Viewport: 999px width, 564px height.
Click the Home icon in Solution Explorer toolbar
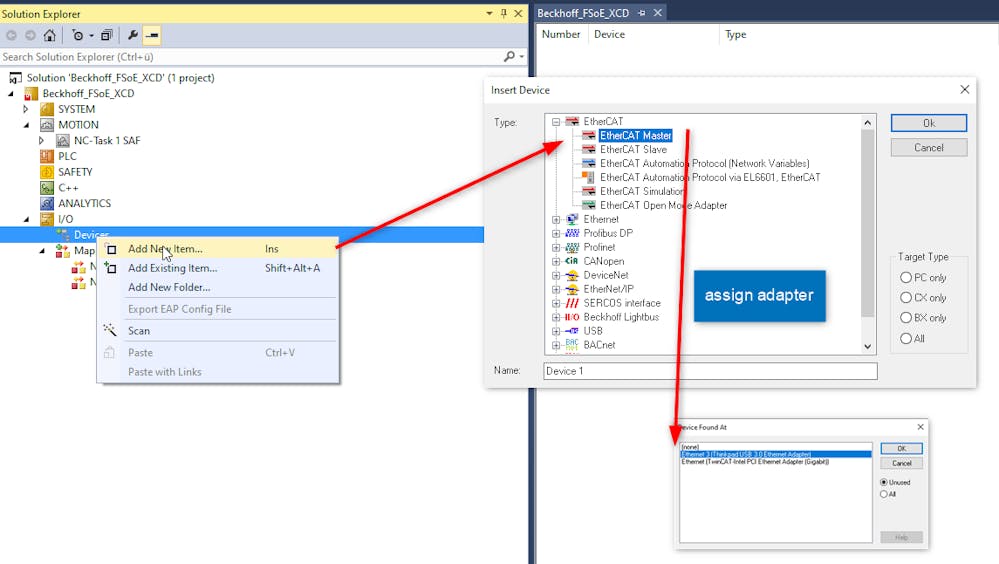tap(50, 36)
